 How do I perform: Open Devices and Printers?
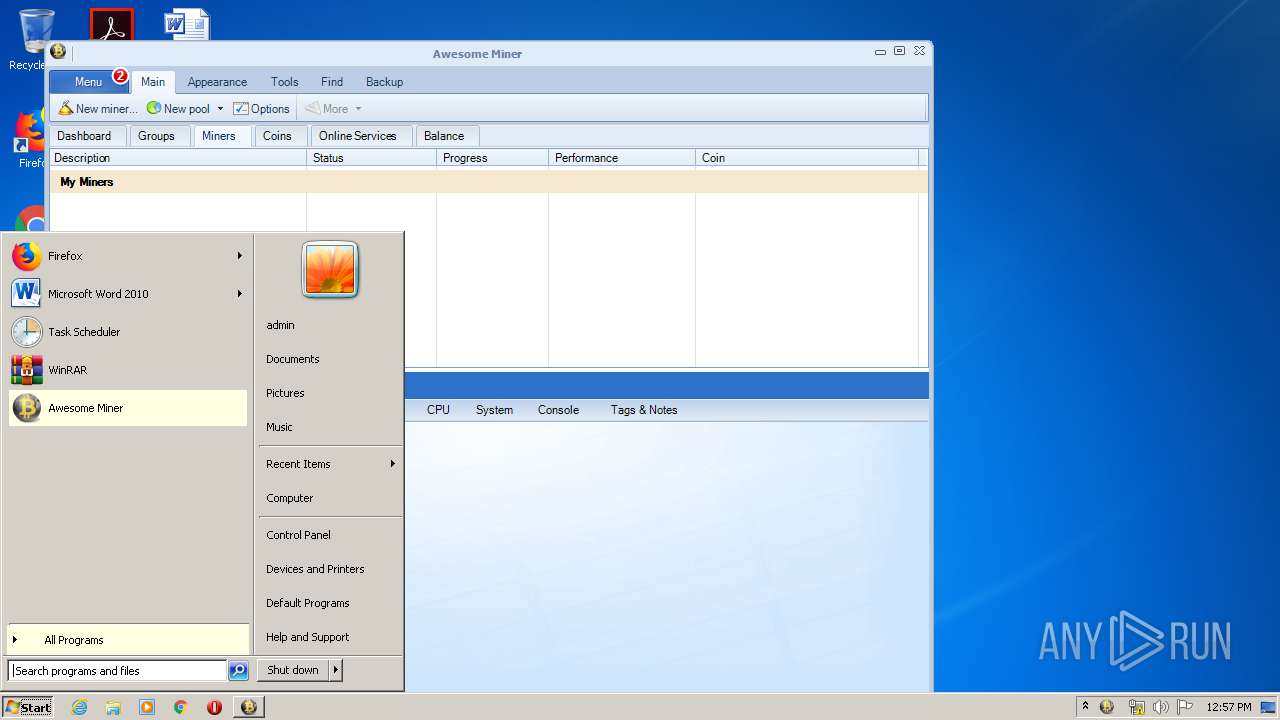[x=330, y=569]
